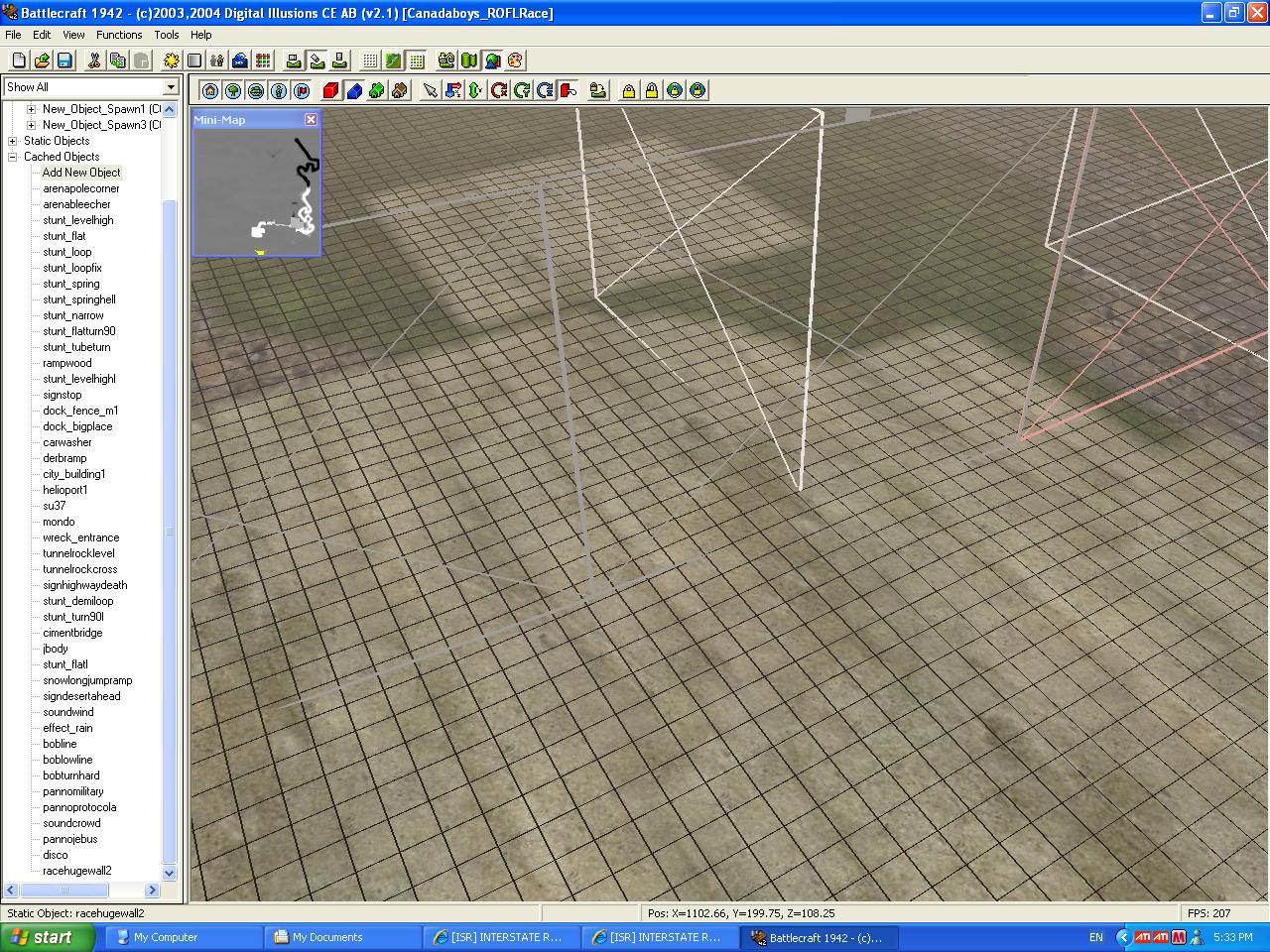Select city_building1 in the object list
The height and width of the screenshot is (952, 1270).
tap(73, 474)
